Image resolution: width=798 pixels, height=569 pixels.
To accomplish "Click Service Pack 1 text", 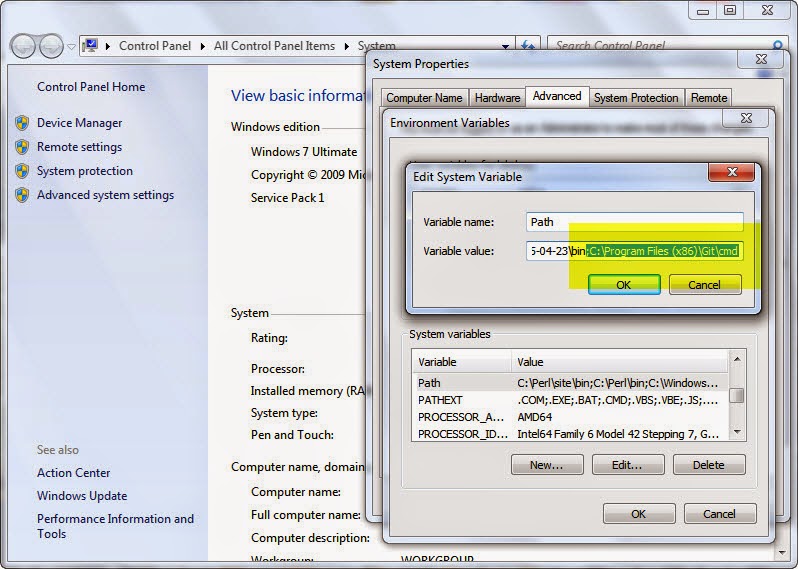I will point(288,197).
